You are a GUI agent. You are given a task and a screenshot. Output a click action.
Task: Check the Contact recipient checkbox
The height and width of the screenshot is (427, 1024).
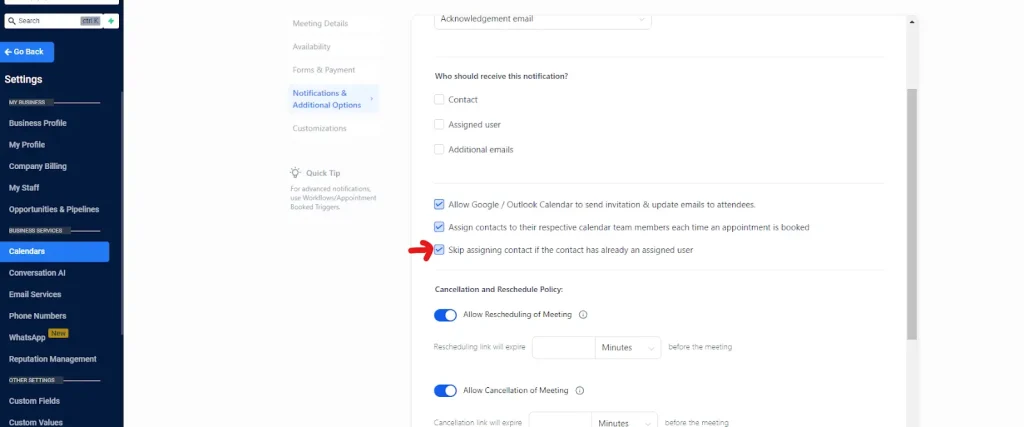[x=439, y=99]
